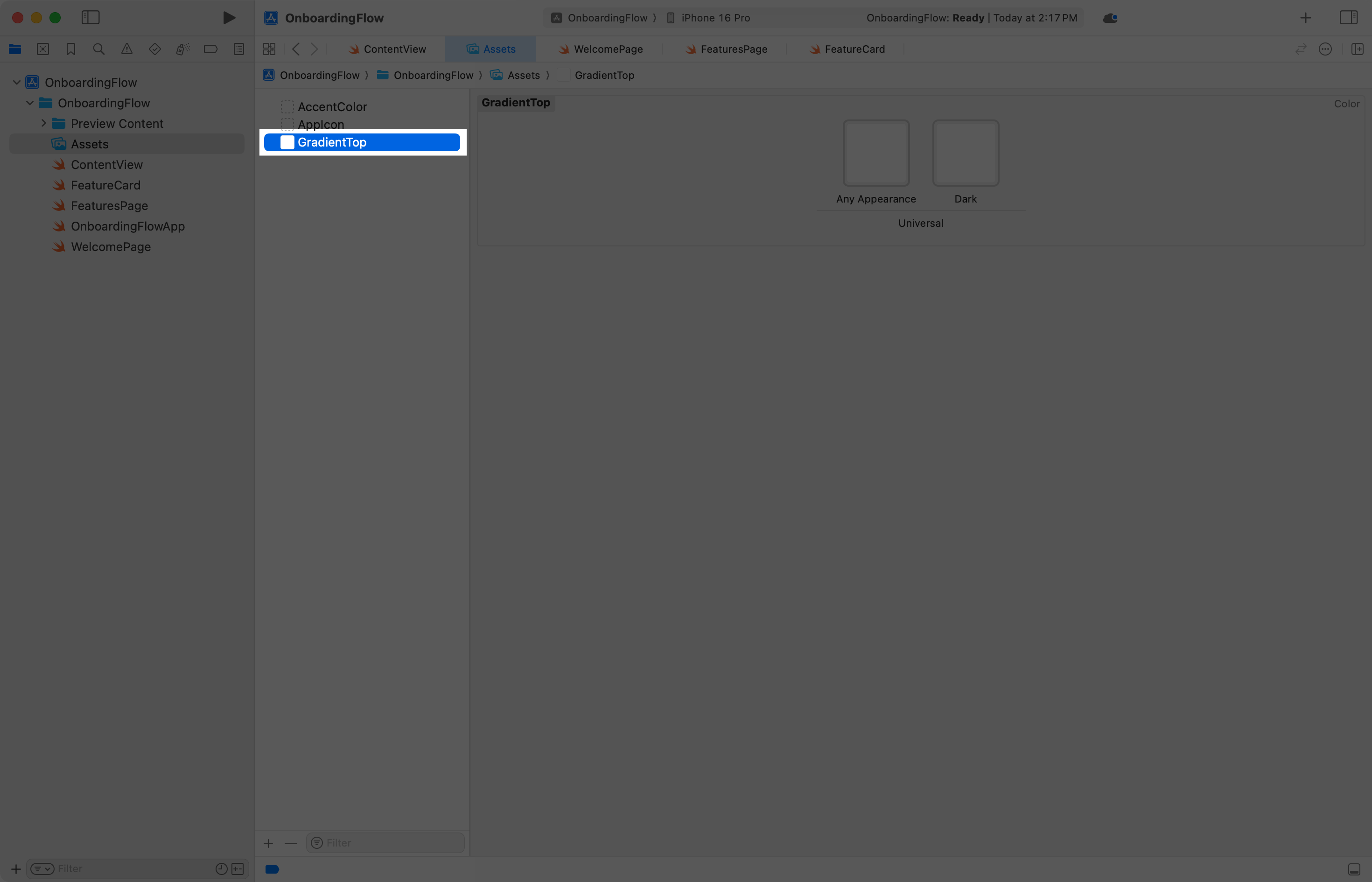This screenshot has height=882, width=1372.
Task: Select the AccentColor asset
Action: [333, 106]
